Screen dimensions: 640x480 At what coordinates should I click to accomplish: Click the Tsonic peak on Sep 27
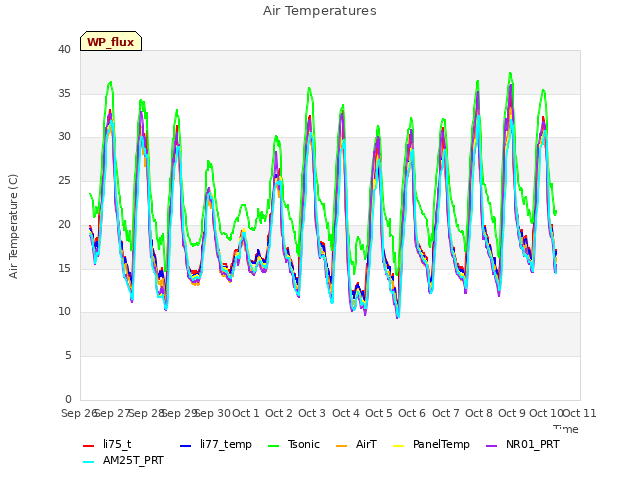pos(110,82)
